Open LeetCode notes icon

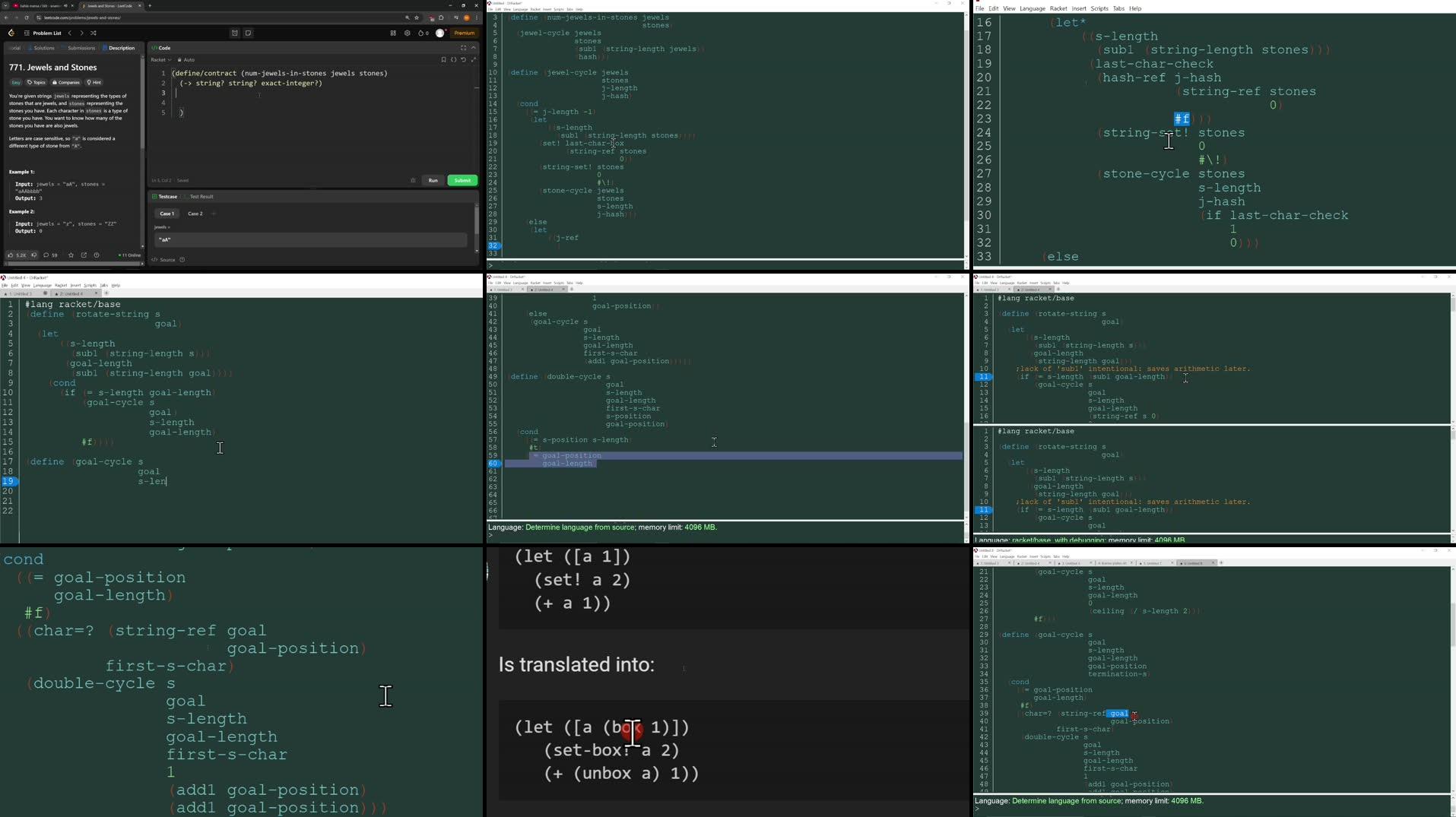[249, 33]
